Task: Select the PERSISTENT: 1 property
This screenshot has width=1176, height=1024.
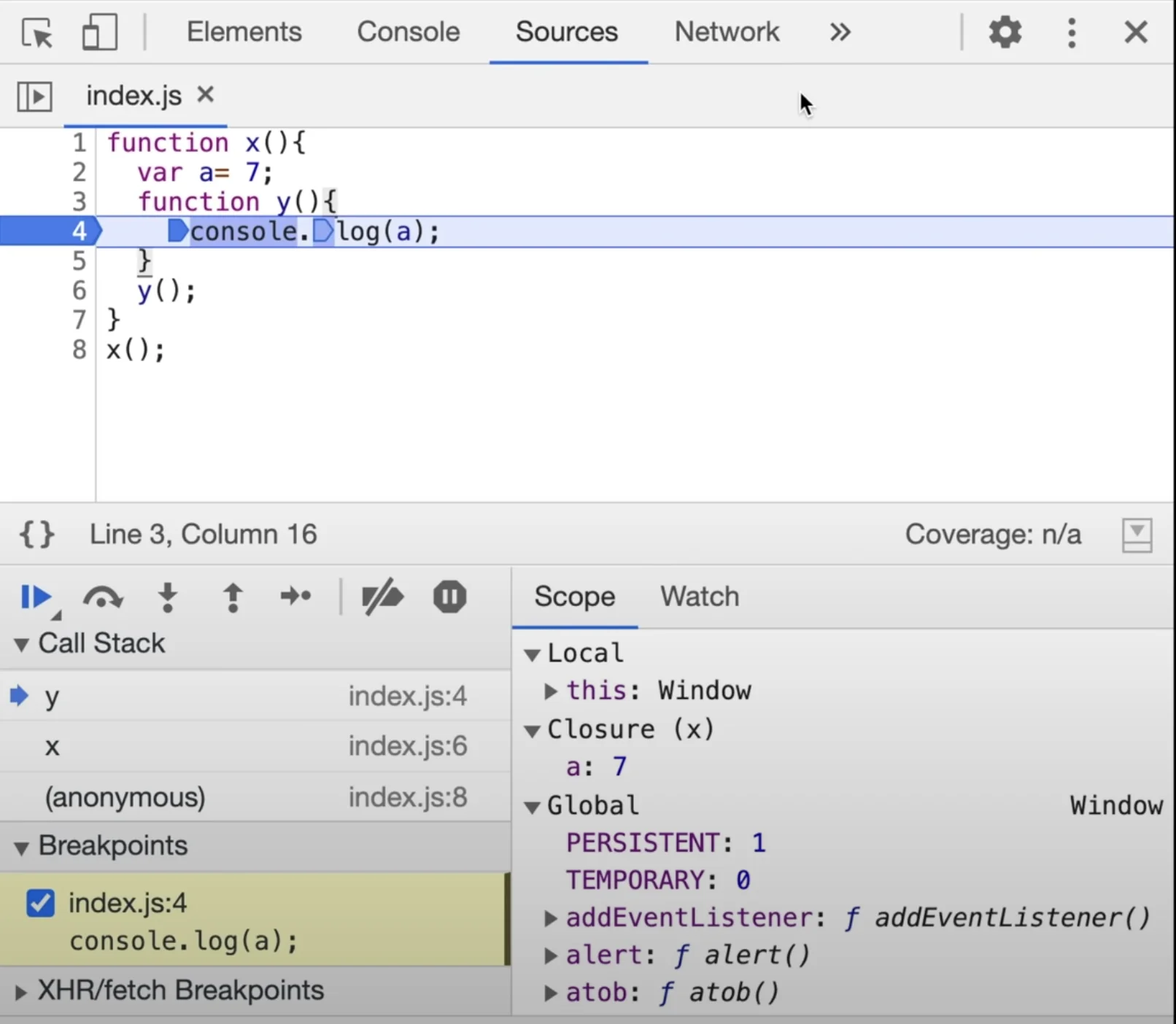Action: coord(666,843)
